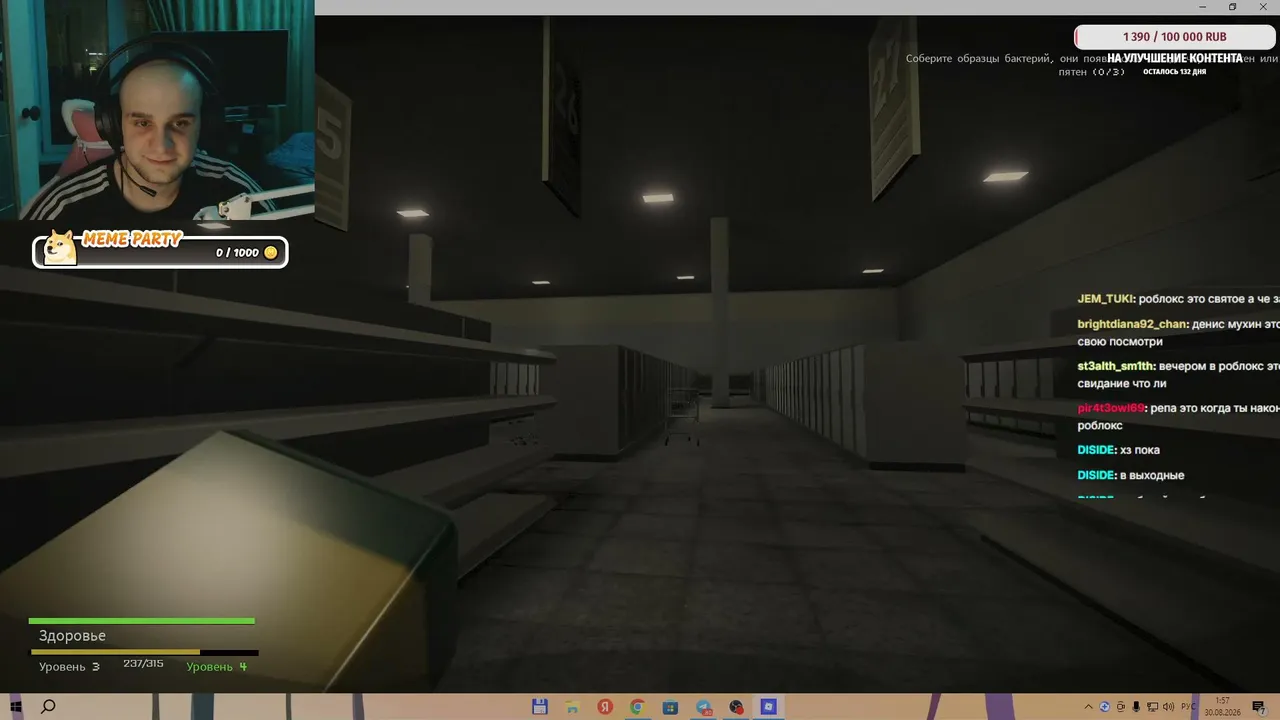Viewport: 1280px width, 720px height.
Task: Click the Meme Party coin icon
Action: click(x=270, y=253)
